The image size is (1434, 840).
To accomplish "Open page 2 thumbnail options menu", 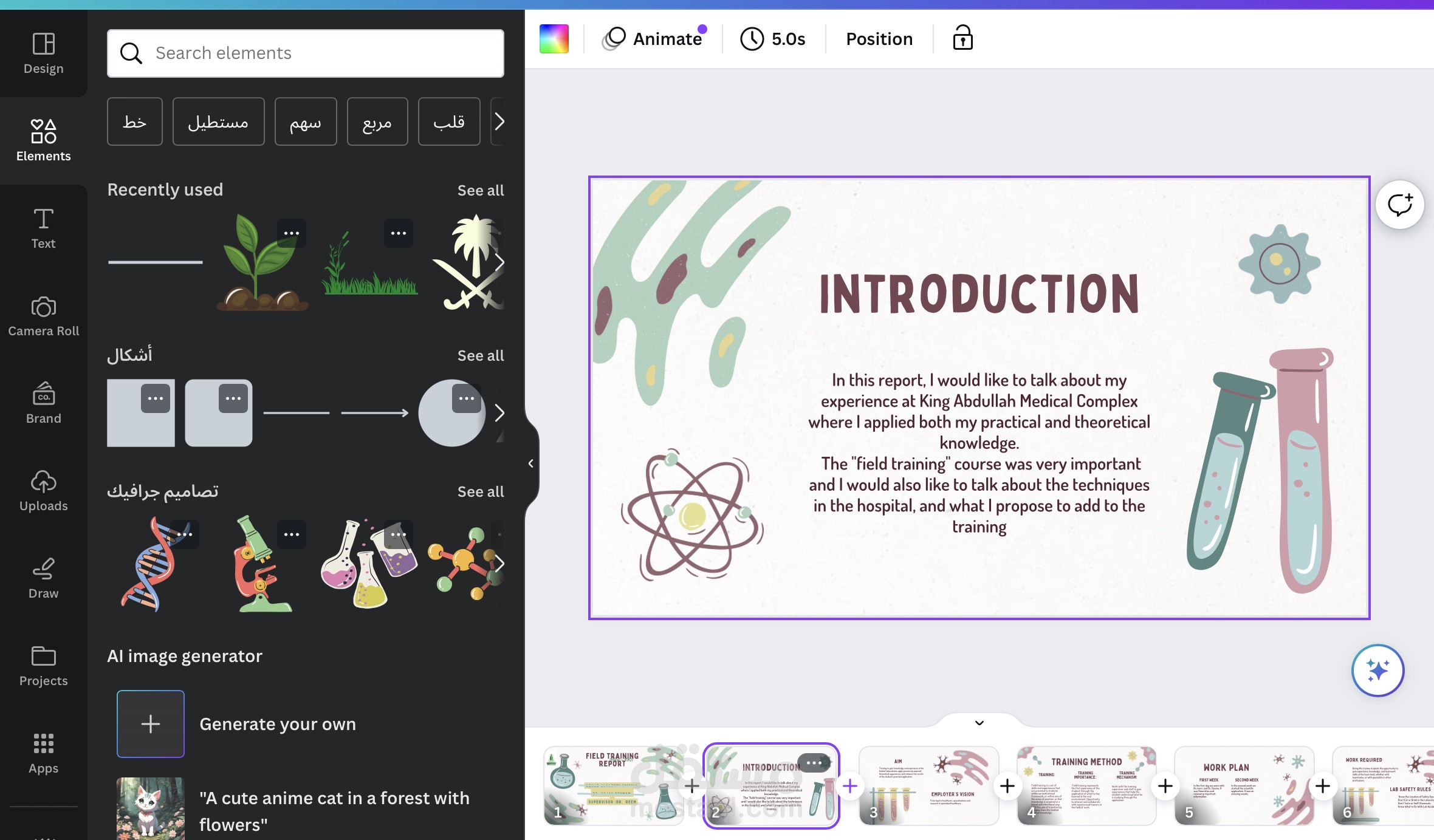I will (x=814, y=763).
